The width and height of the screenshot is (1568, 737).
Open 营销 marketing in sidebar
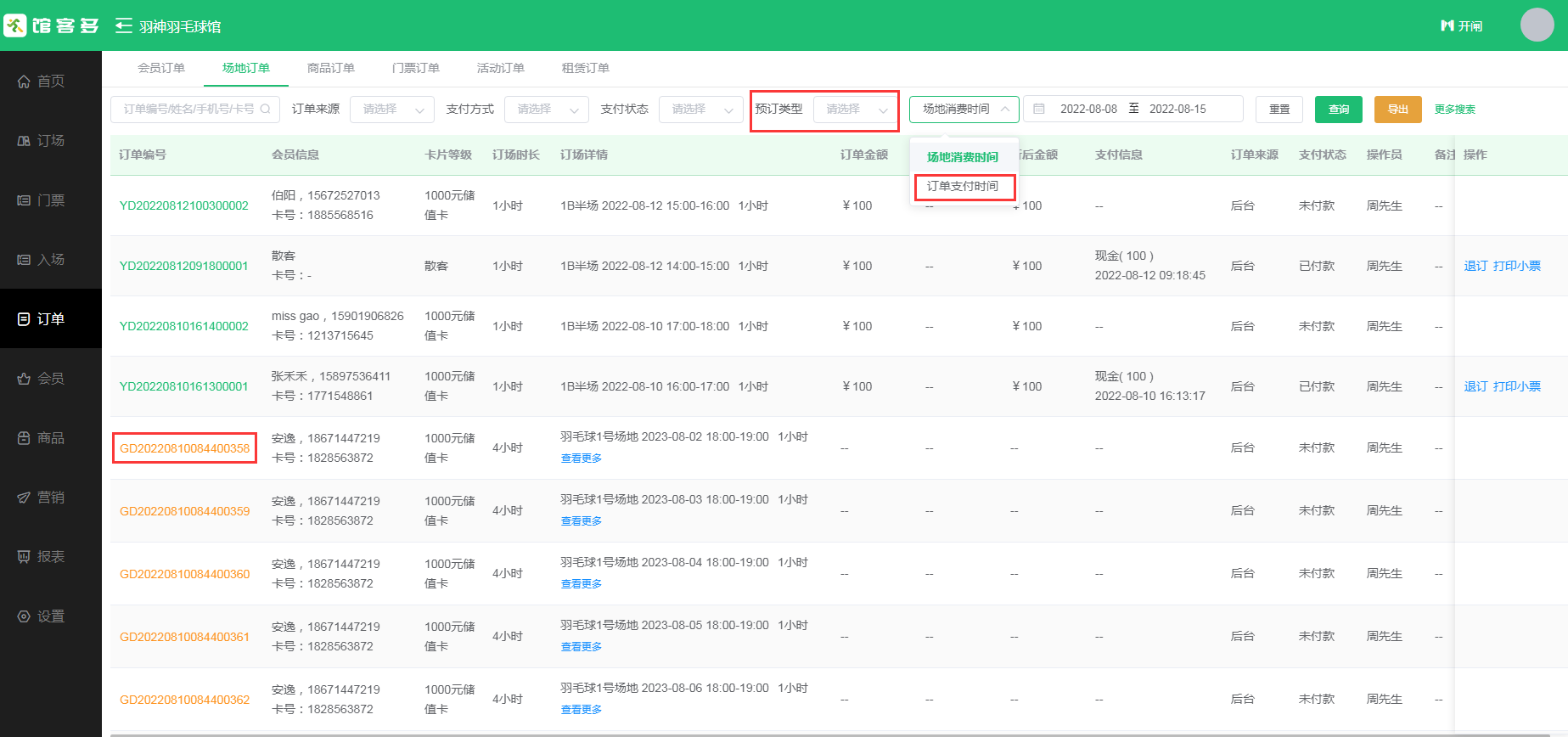tap(51, 497)
